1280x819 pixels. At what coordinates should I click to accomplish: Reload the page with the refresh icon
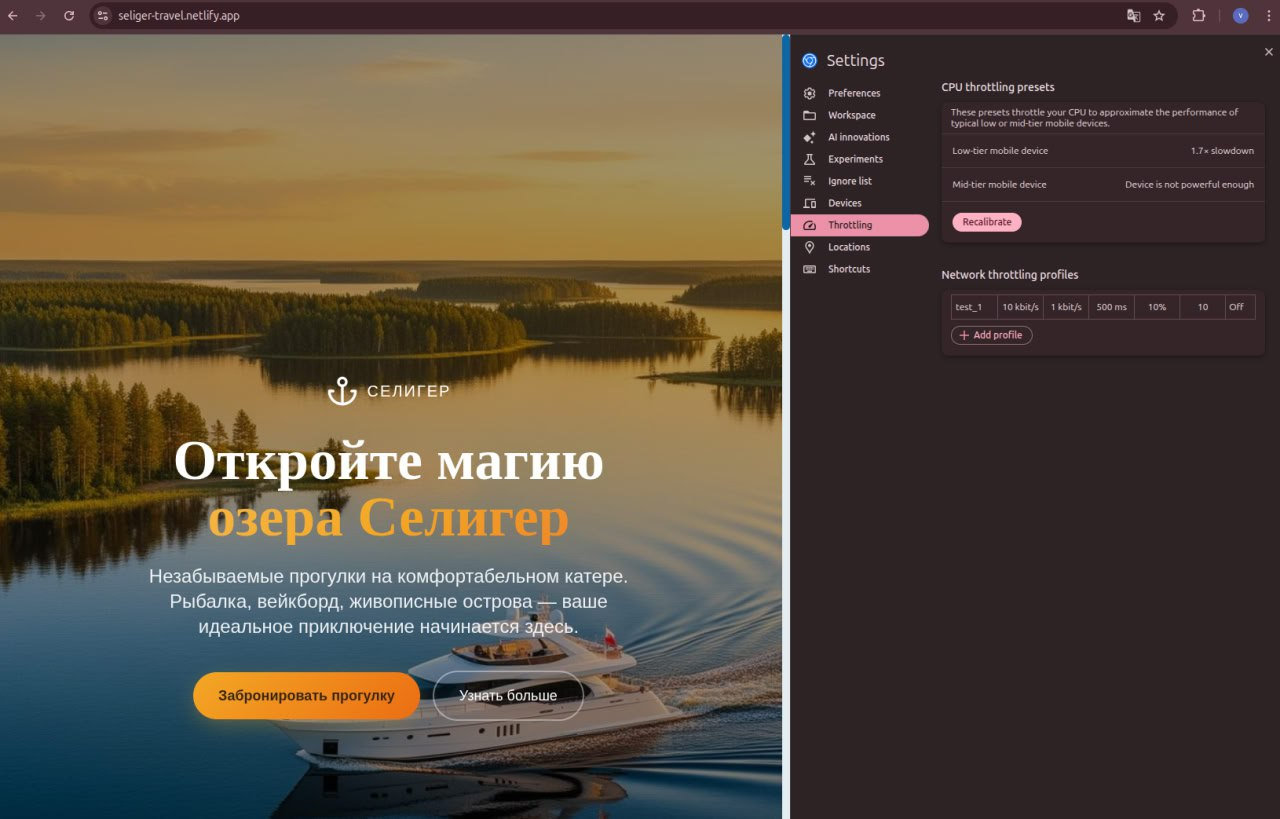(69, 16)
